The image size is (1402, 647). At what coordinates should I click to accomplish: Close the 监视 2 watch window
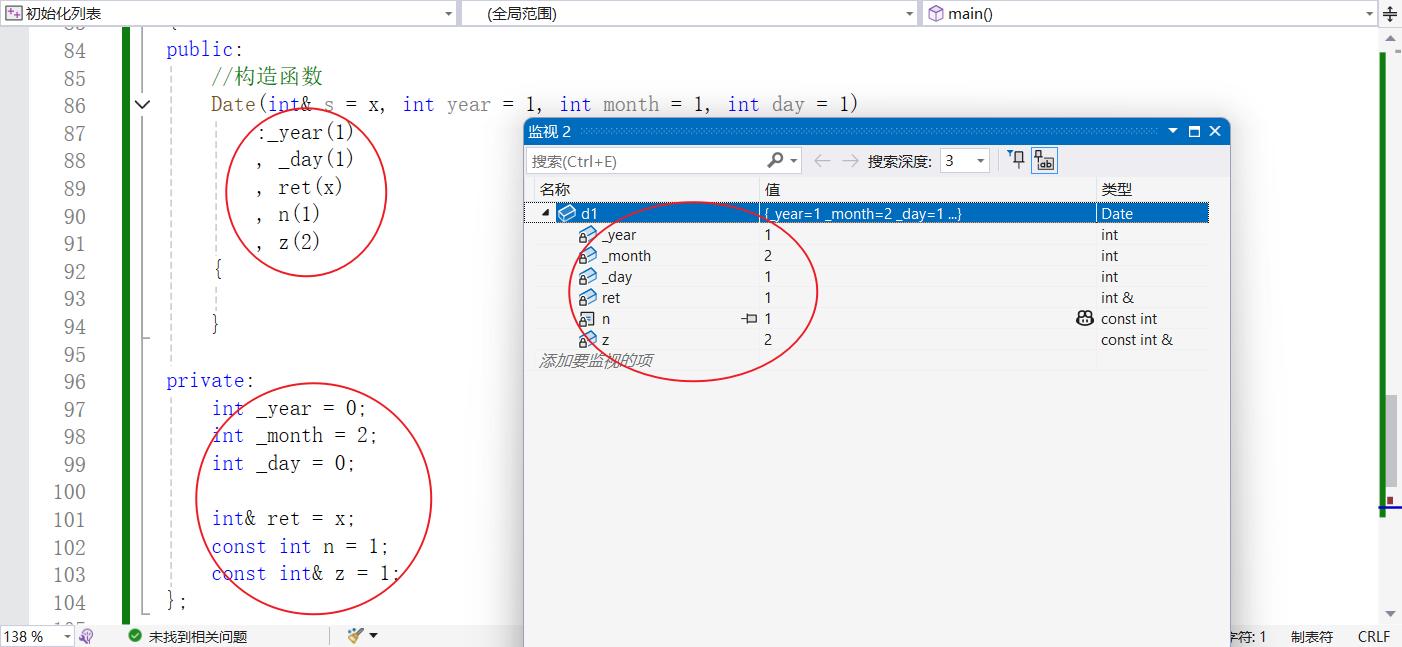[x=1215, y=131]
